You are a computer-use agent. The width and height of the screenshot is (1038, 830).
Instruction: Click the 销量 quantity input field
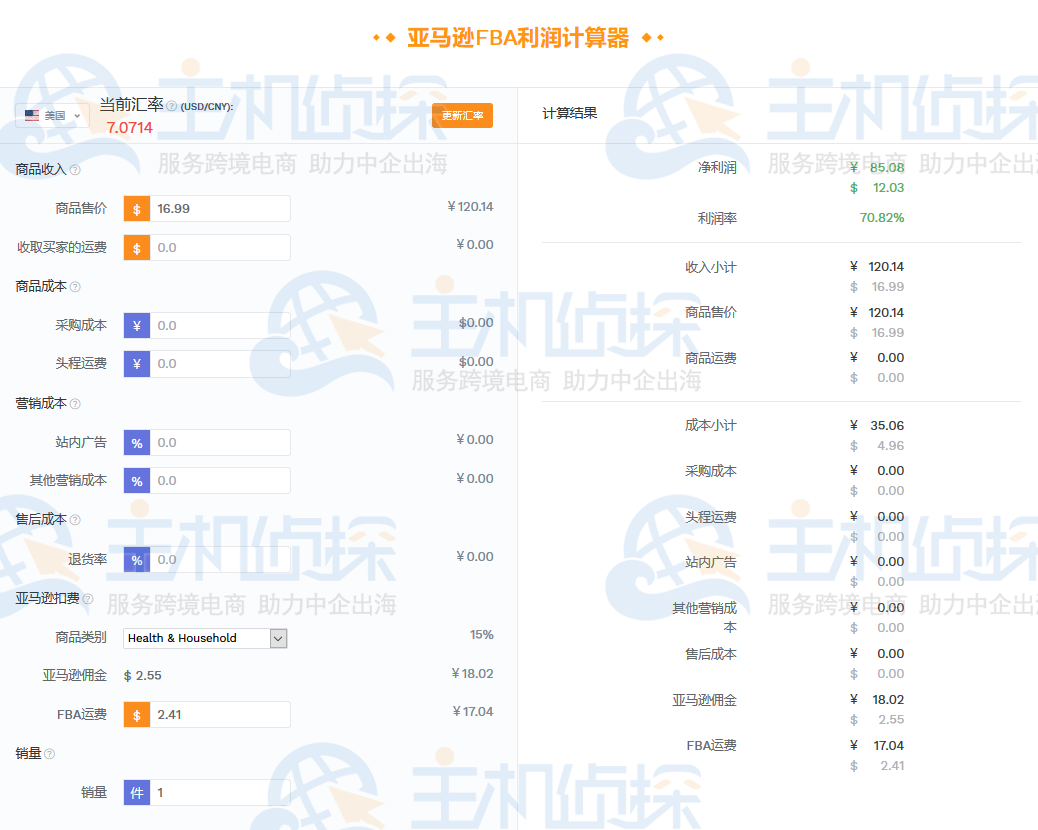220,792
